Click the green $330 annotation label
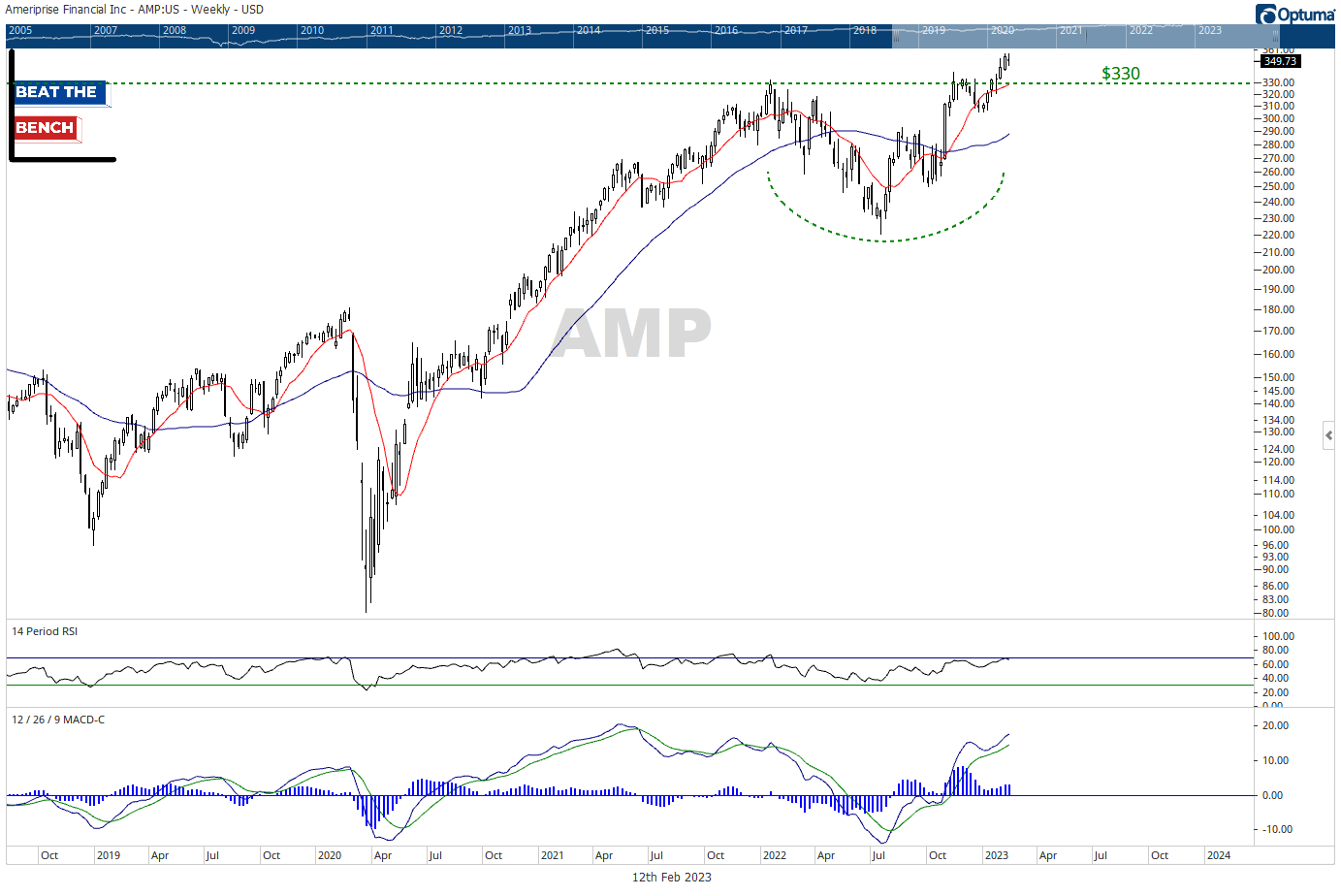 click(1121, 74)
